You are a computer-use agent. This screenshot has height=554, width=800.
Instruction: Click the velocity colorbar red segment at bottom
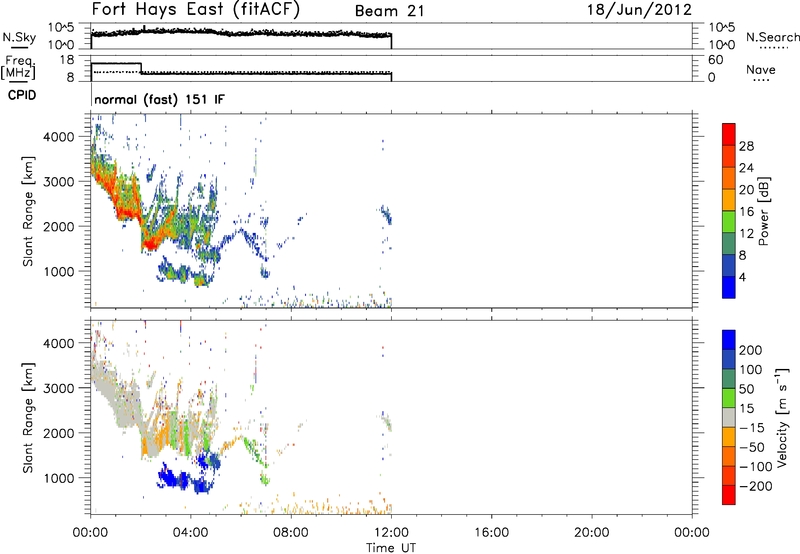coord(729,495)
